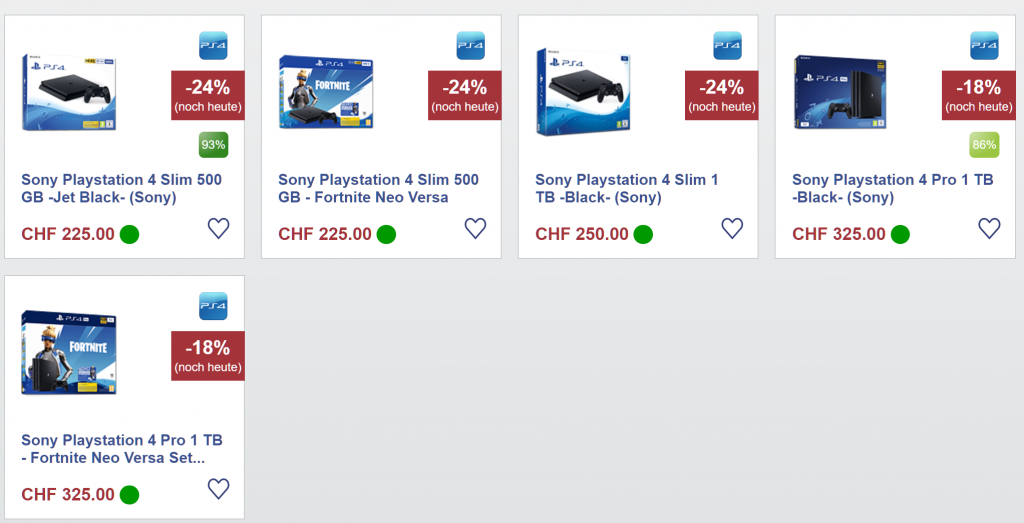The image size is (1024, 523).
Task: Favorite the PS4 Slim 500 GB Jet Black
Action: (x=219, y=228)
